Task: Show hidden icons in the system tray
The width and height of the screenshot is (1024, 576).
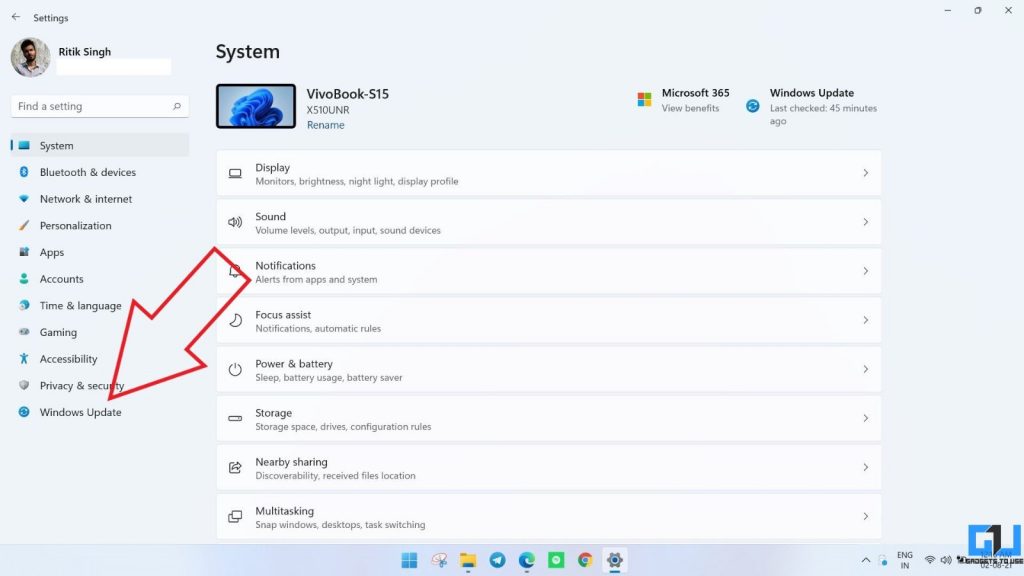Action: pyautogui.click(x=866, y=560)
